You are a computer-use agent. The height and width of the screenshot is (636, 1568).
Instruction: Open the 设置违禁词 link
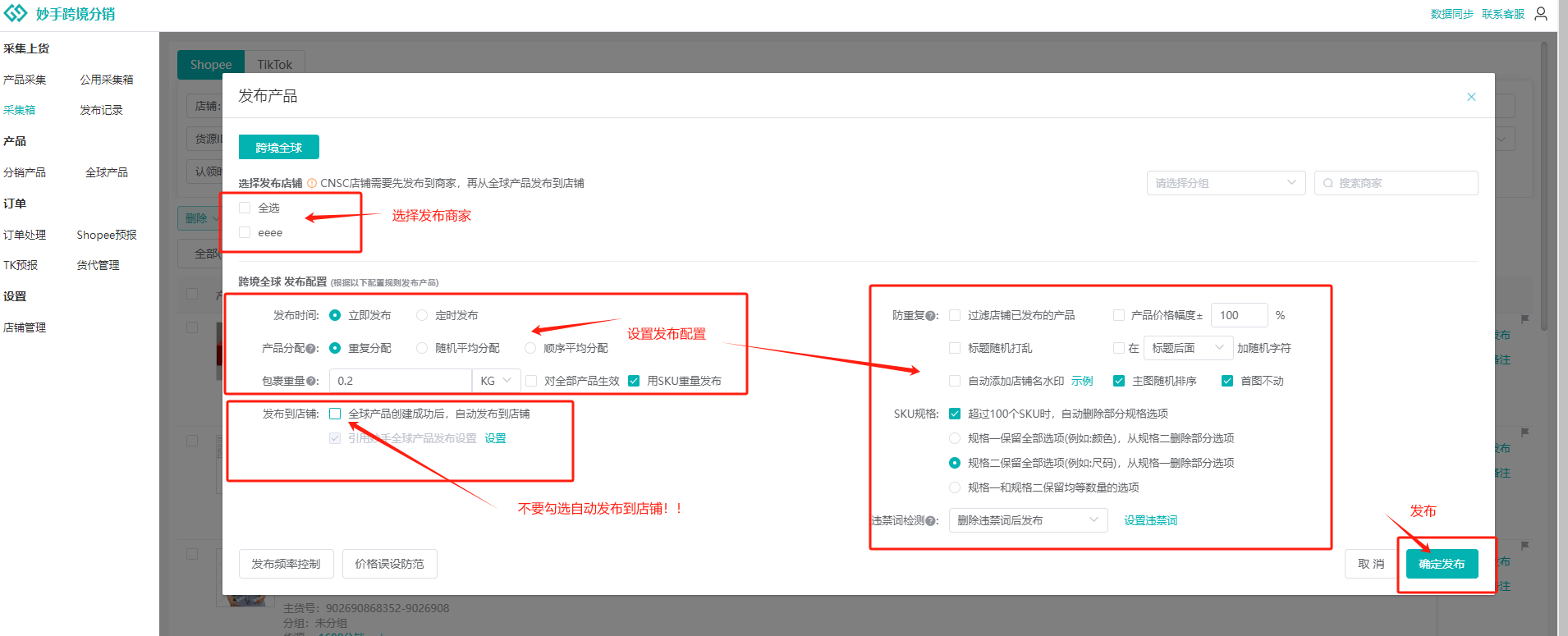1150,520
